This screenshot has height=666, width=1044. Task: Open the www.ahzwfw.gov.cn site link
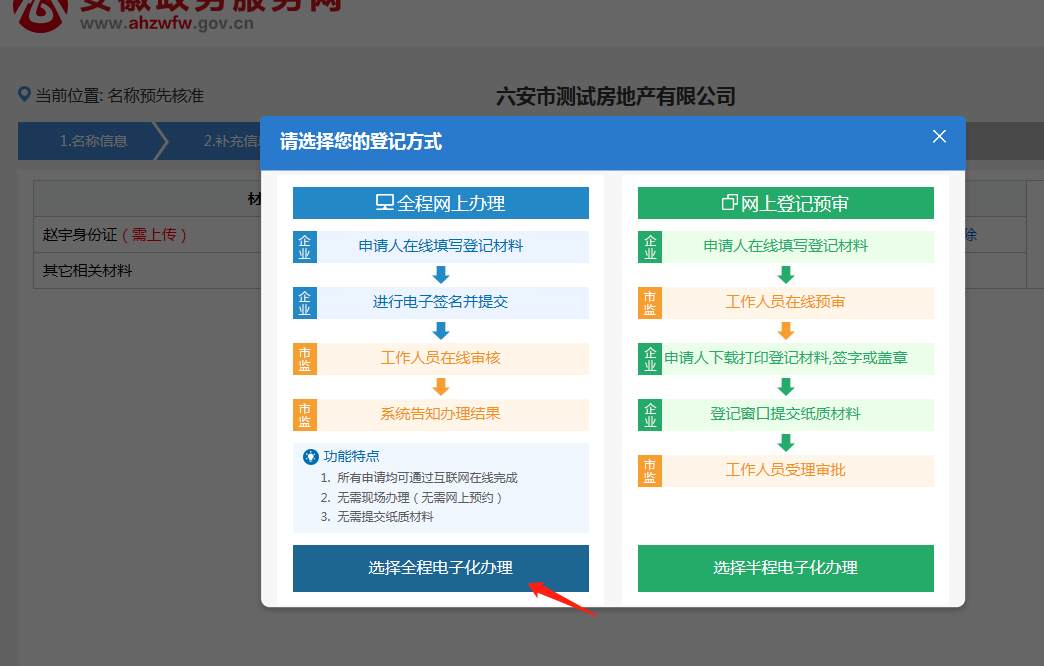167,24
